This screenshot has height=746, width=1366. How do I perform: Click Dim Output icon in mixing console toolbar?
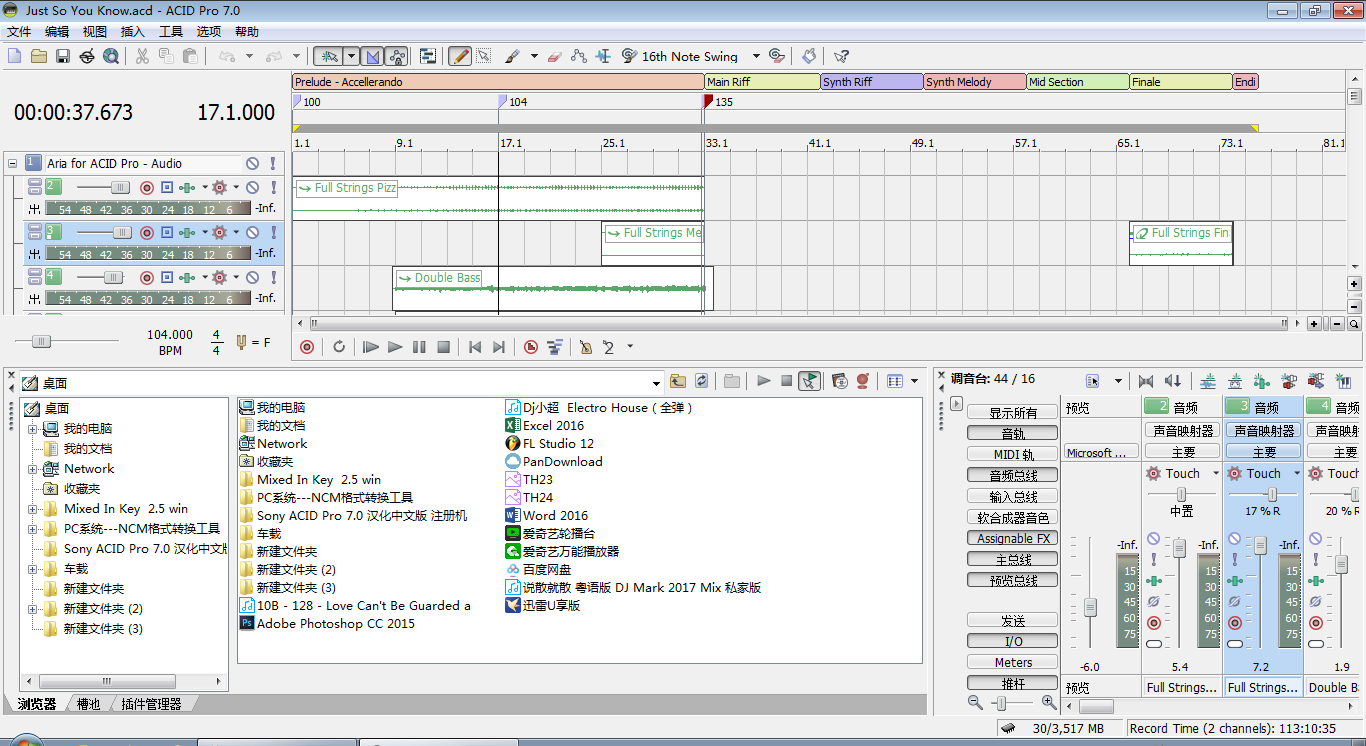point(1173,380)
